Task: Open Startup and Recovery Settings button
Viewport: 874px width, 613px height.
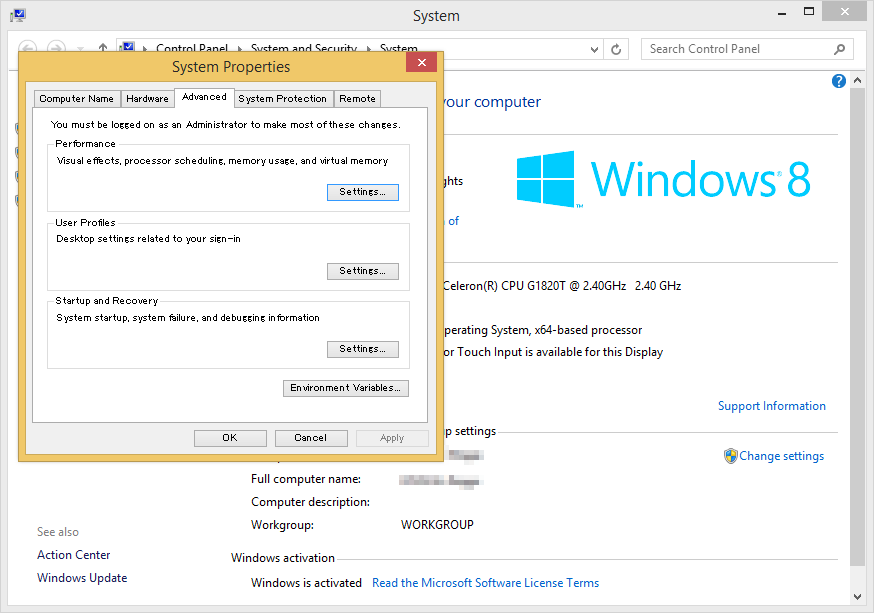Action: click(x=363, y=349)
